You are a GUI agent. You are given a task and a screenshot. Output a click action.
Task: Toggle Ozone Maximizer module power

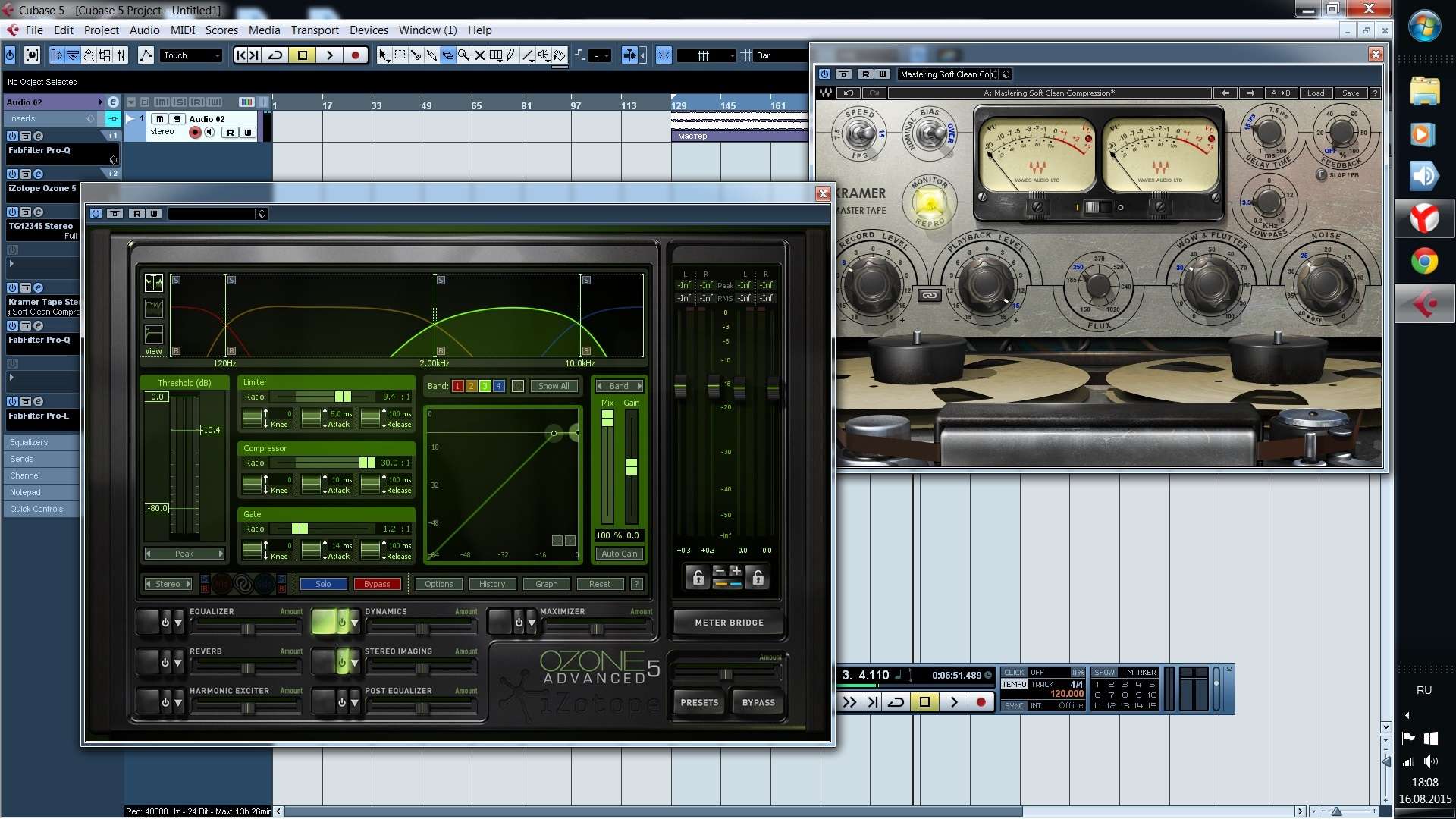pyautogui.click(x=519, y=623)
